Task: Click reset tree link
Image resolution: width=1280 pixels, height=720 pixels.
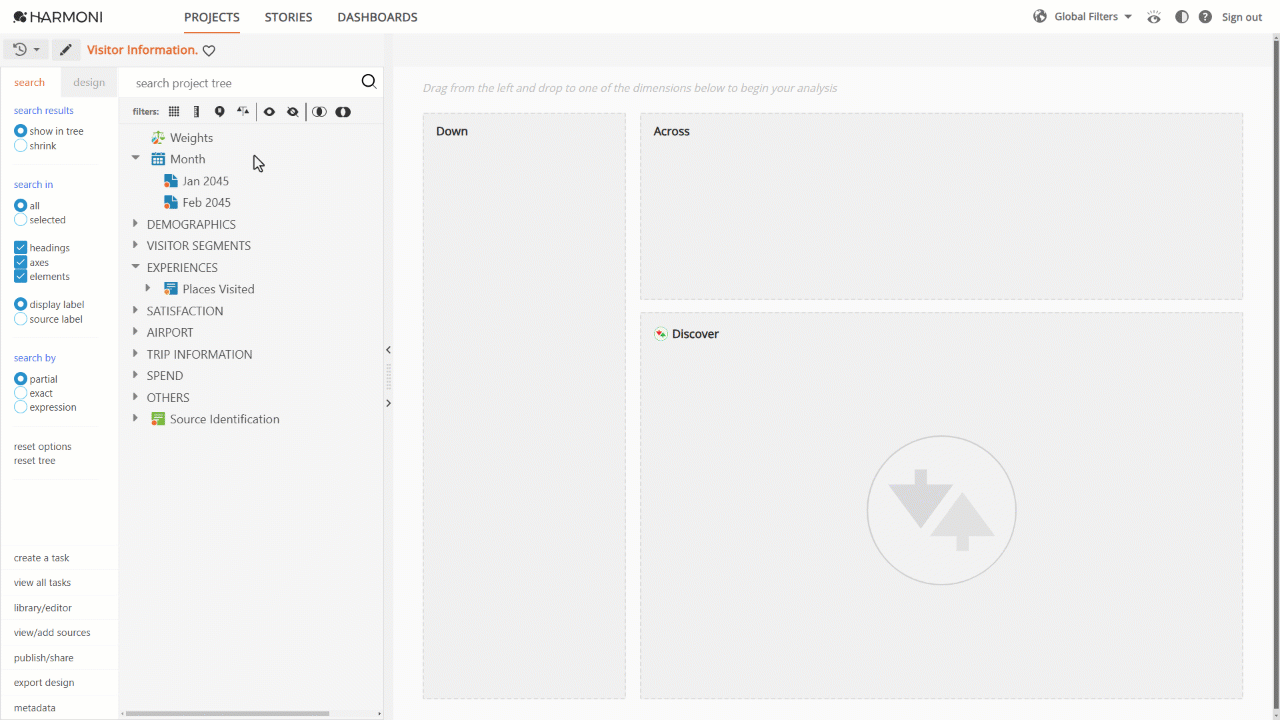Action: point(35,461)
